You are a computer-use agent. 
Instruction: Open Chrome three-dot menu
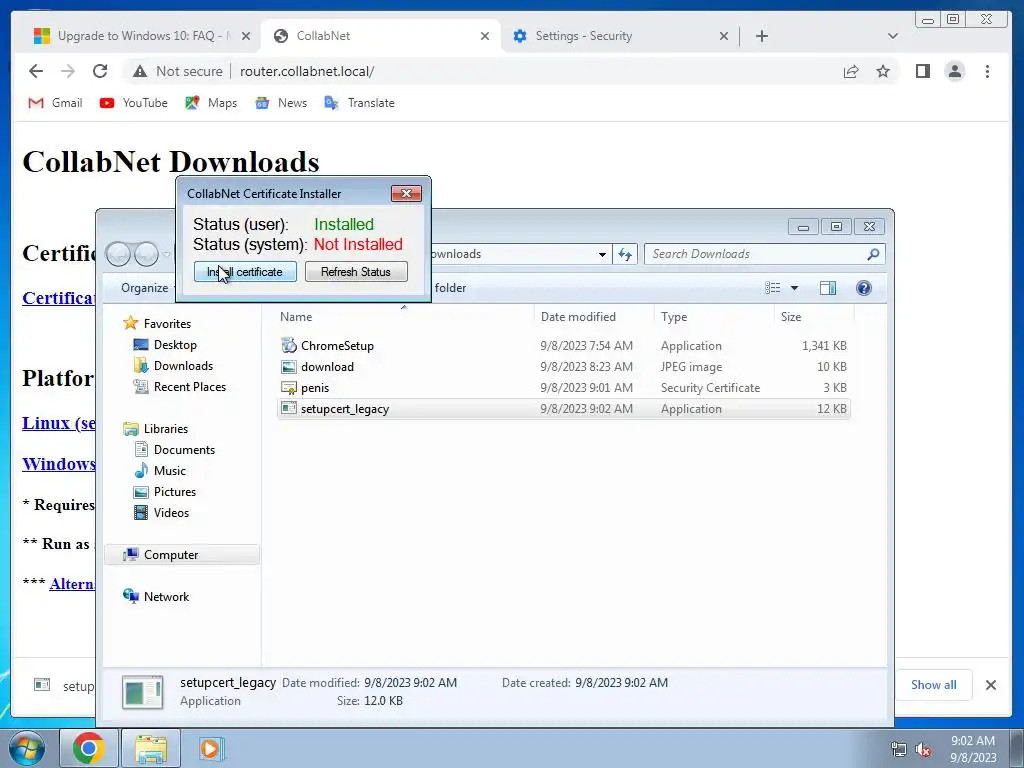click(x=987, y=71)
